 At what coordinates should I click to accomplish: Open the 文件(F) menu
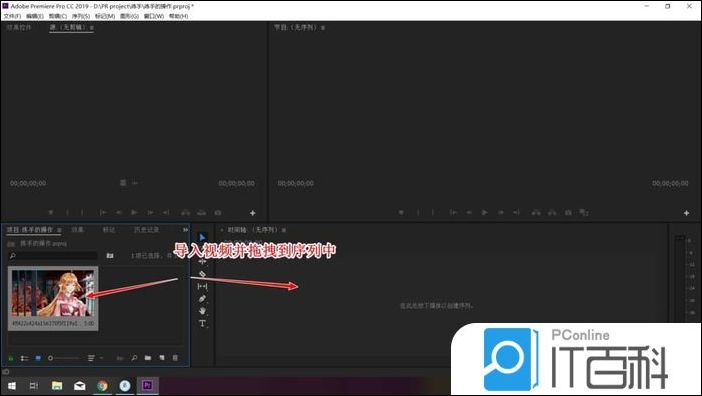pyautogui.click(x=12, y=16)
